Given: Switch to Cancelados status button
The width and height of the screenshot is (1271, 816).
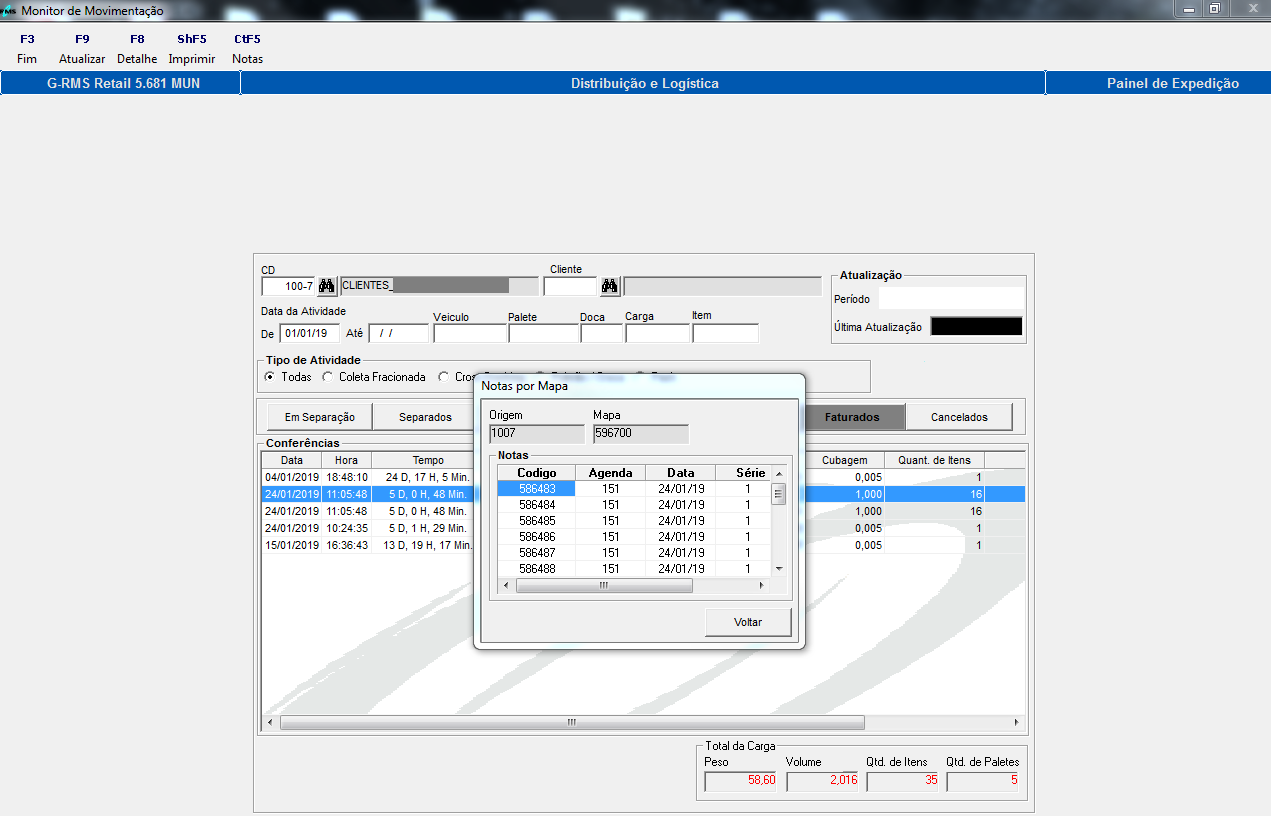Looking at the screenshot, I should [x=959, y=417].
